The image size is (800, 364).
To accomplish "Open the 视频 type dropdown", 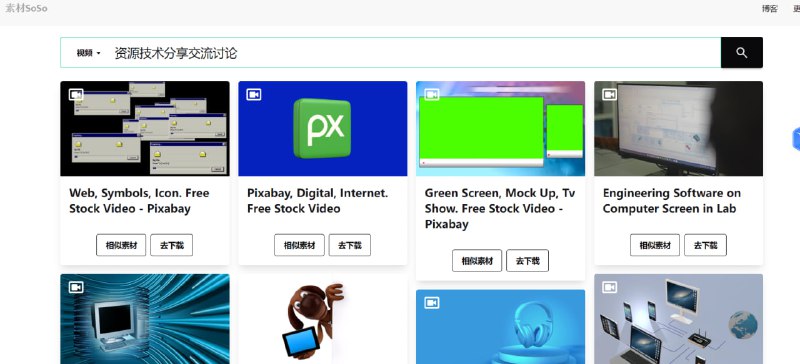I will 88,53.
